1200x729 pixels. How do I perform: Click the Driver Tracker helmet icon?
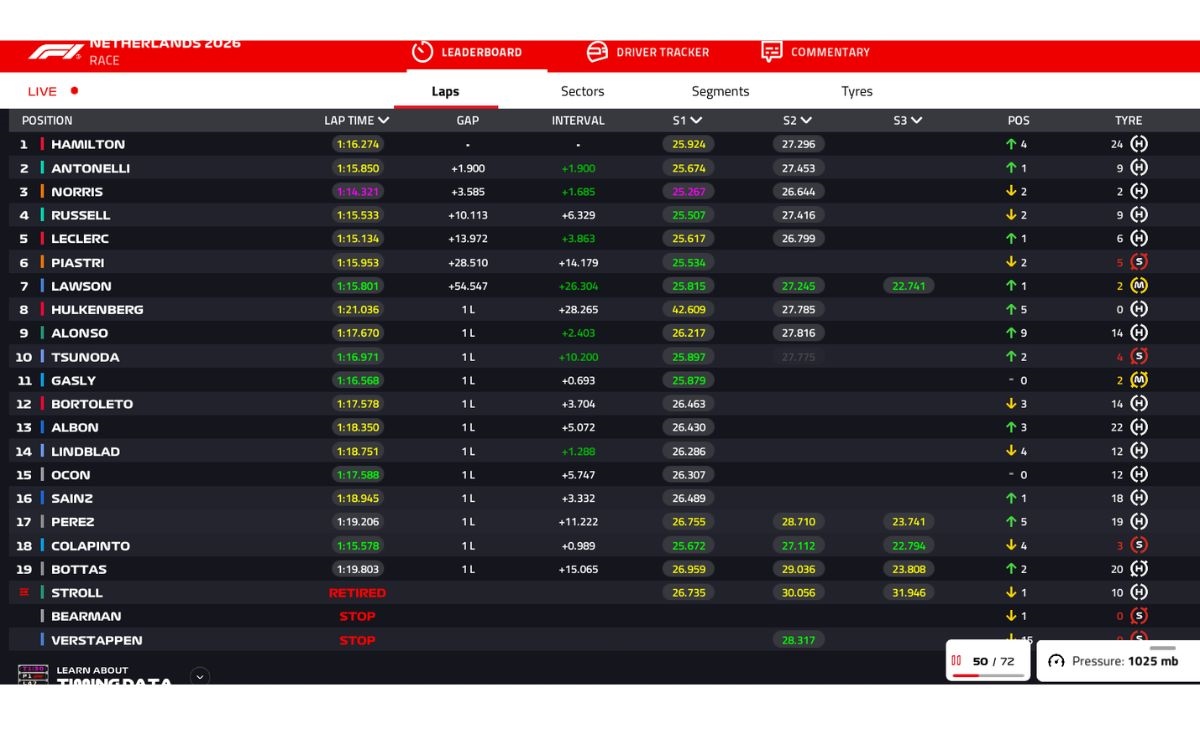(x=597, y=52)
